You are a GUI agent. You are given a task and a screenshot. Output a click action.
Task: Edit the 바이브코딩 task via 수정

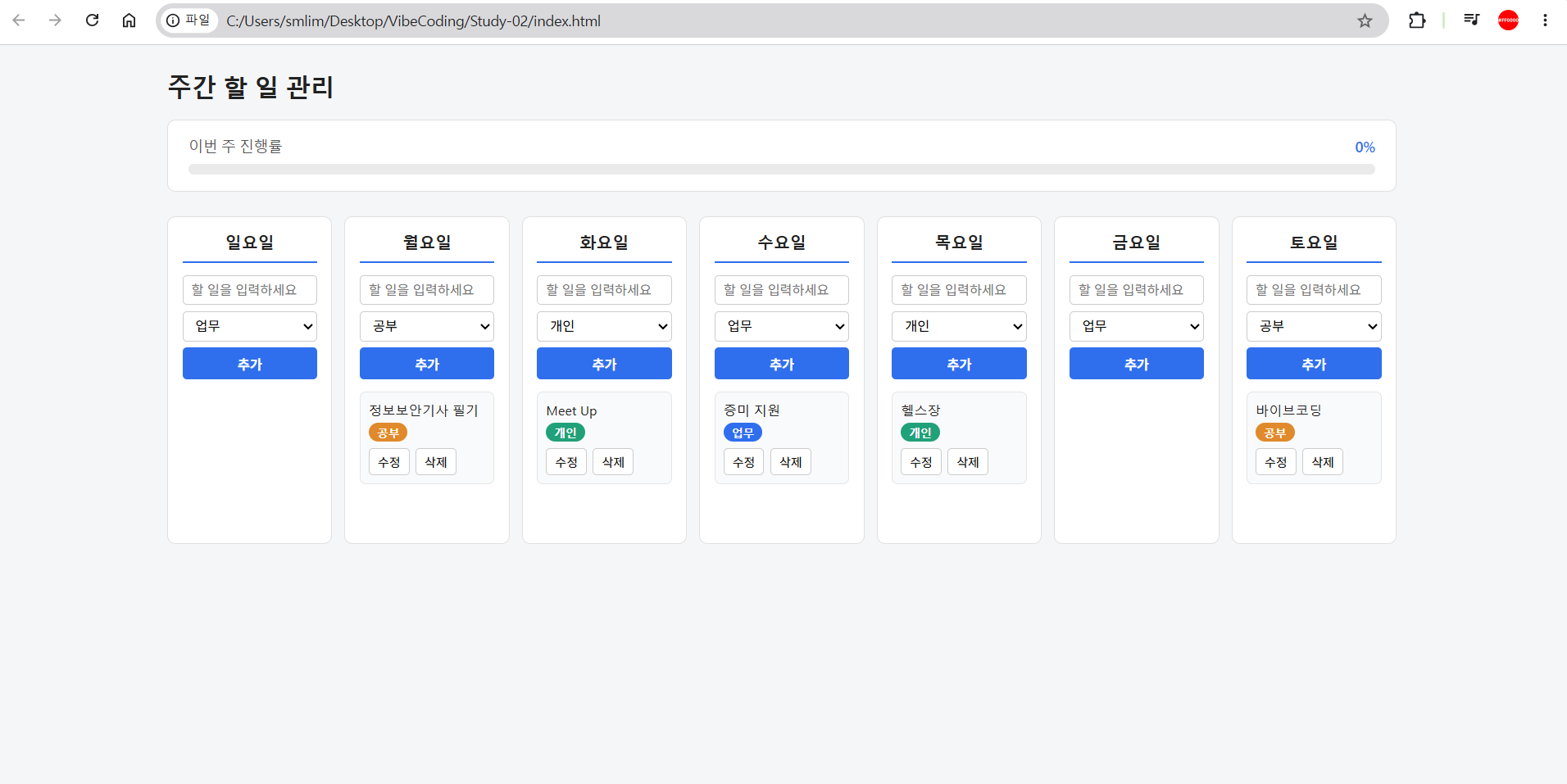[1276, 462]
